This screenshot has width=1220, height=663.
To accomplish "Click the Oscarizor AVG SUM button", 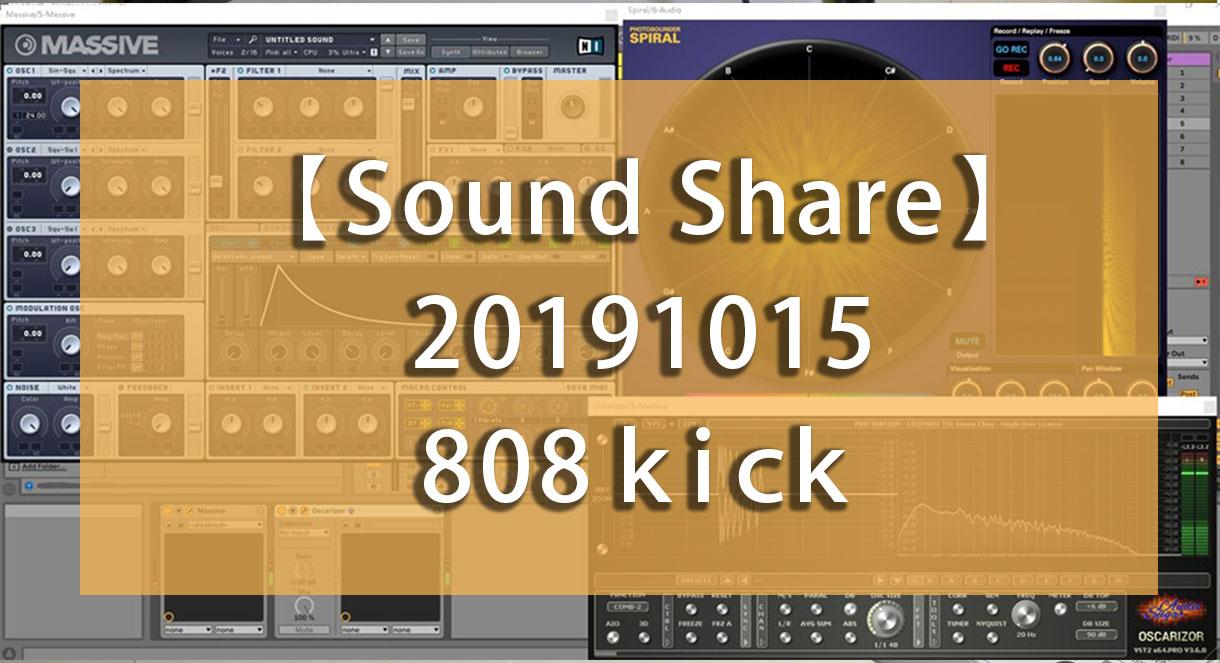I will click(x=818, y=636).
